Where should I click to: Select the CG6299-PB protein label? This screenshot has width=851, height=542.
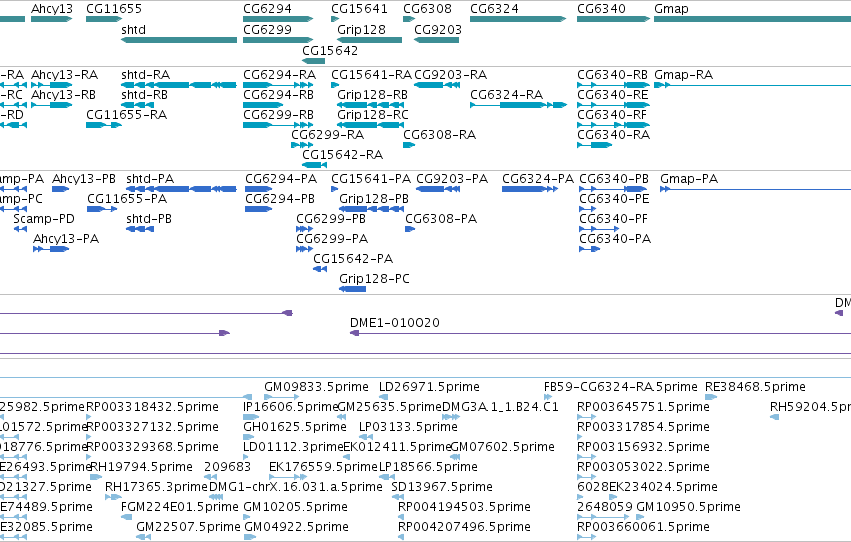pyautogui.click(x=331, y=219)
